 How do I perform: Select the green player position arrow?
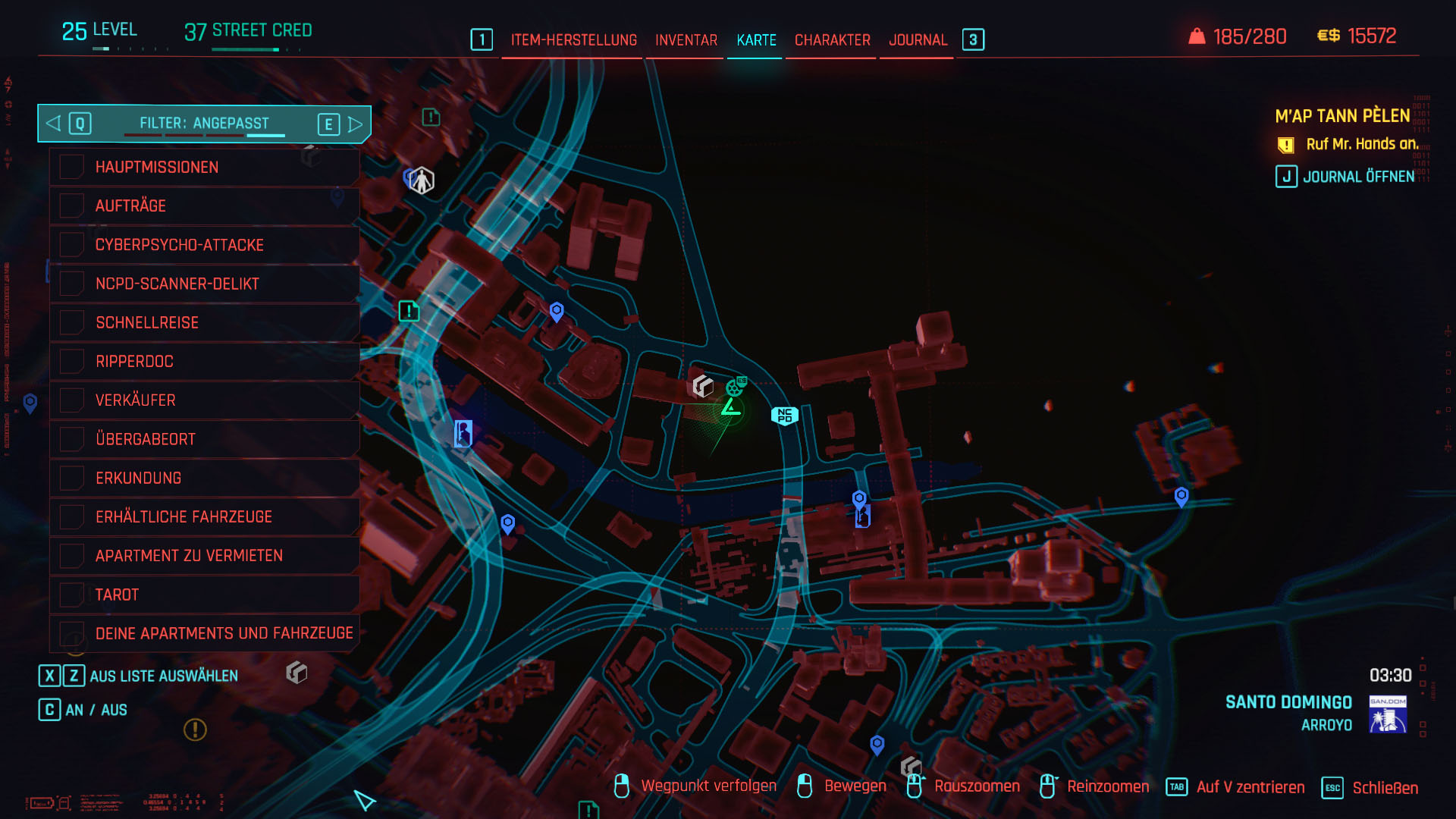pyautogui.click(x=730, y=408)
